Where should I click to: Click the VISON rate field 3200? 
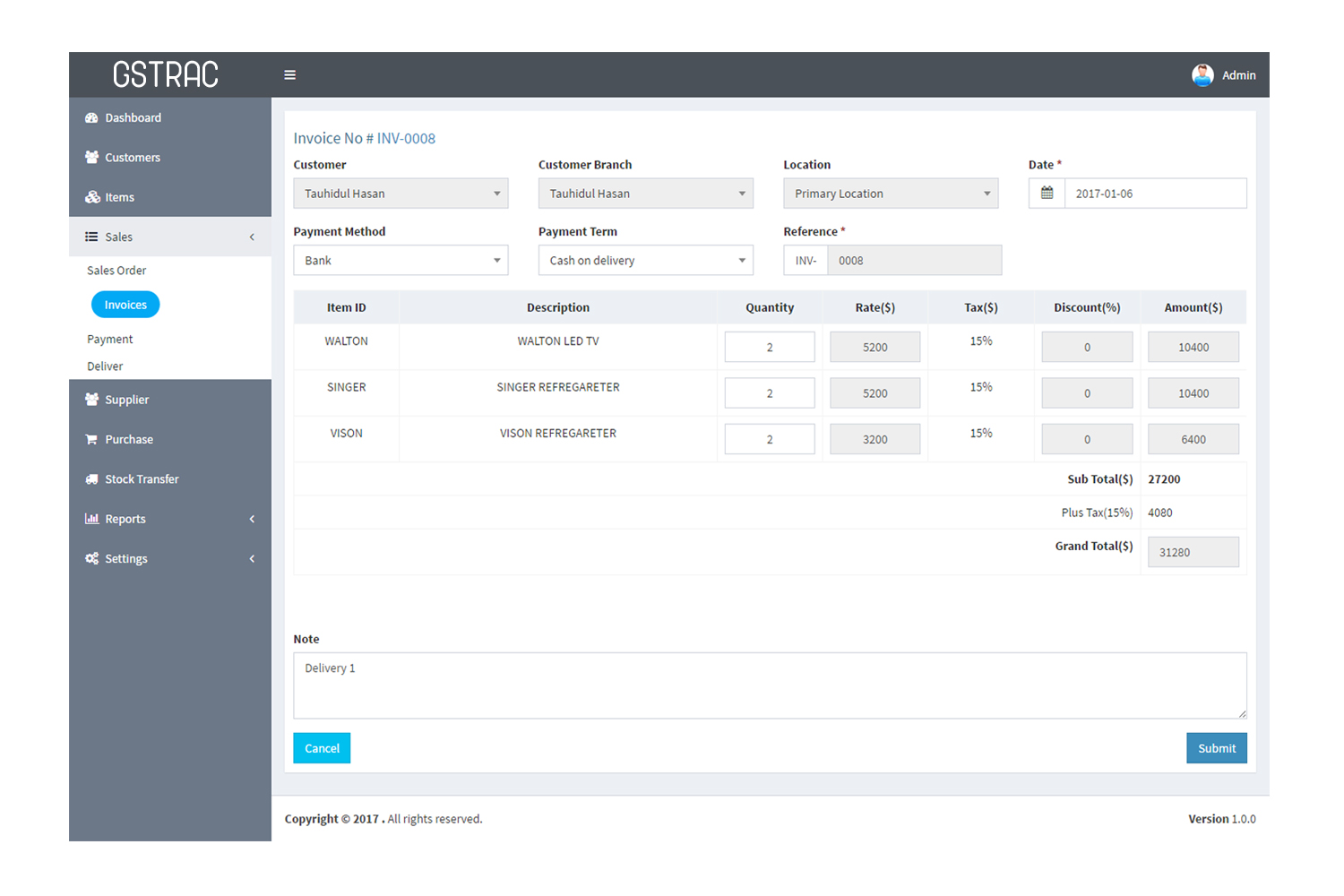tap(875, 439)
